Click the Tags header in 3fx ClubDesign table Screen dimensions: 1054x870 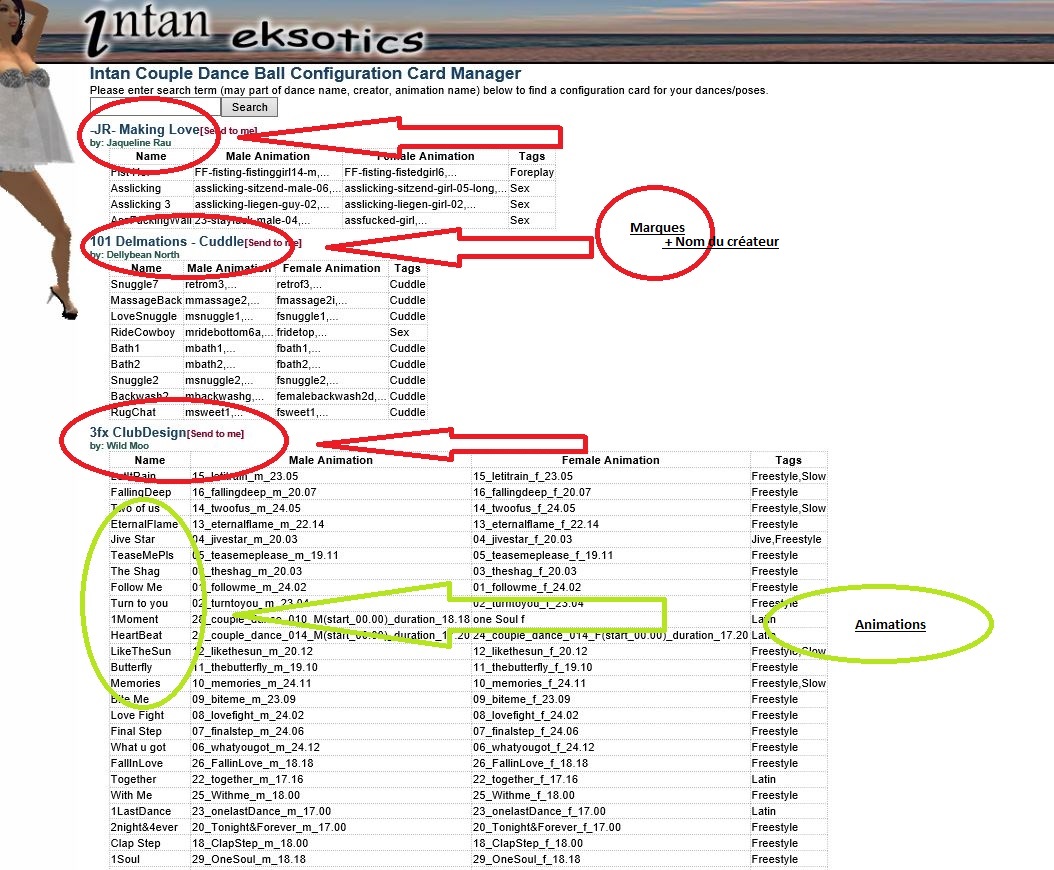(788, 461)
